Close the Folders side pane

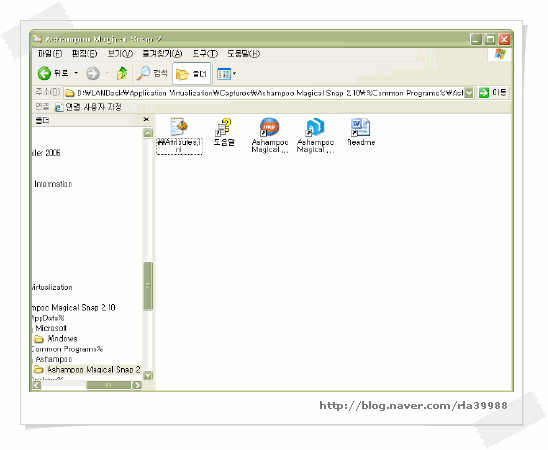[146, 119]
